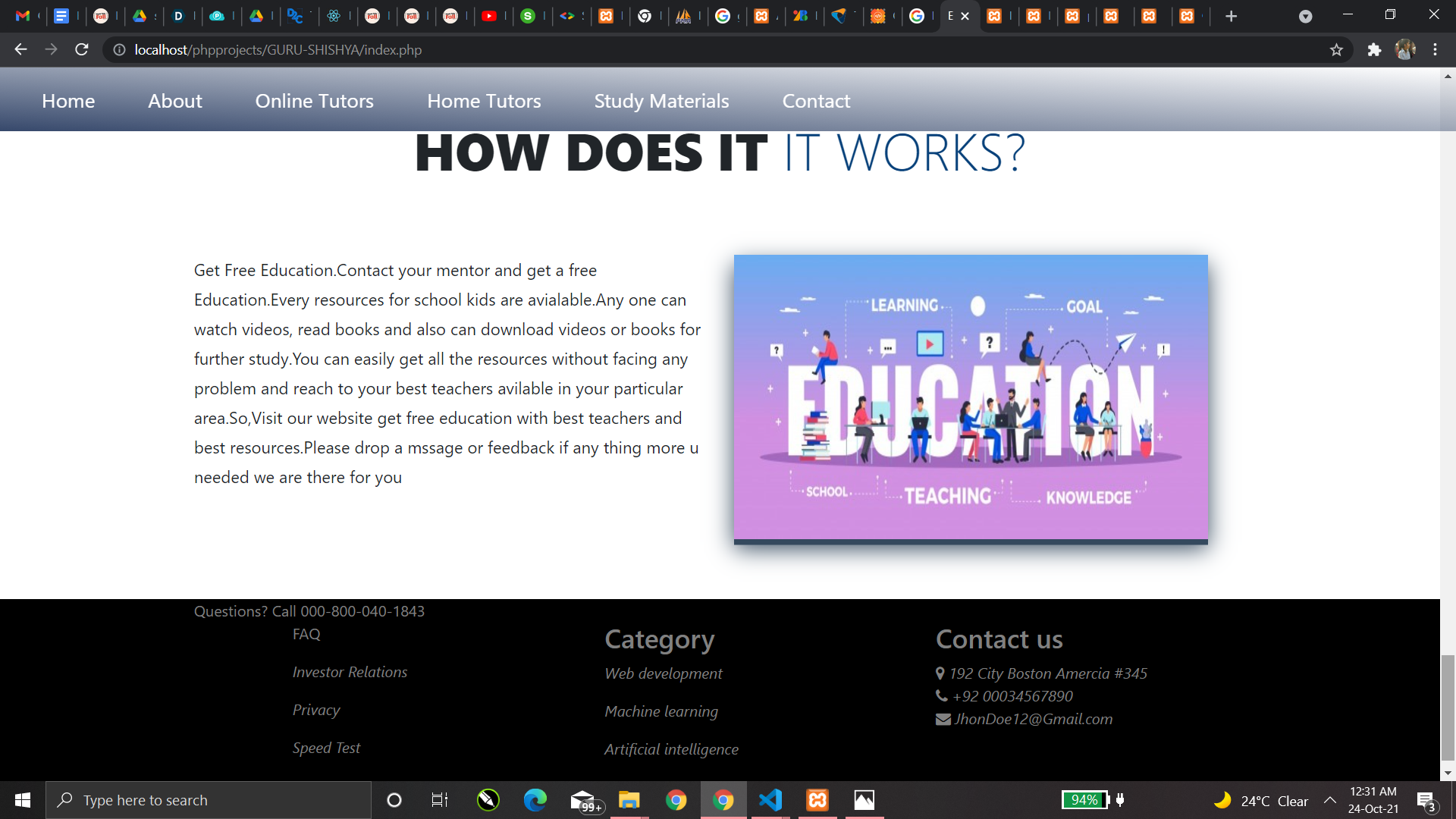Click the browser back arrow
Image resolution: width=1456 pixels, height=819 pixels.
coord(20,49)
